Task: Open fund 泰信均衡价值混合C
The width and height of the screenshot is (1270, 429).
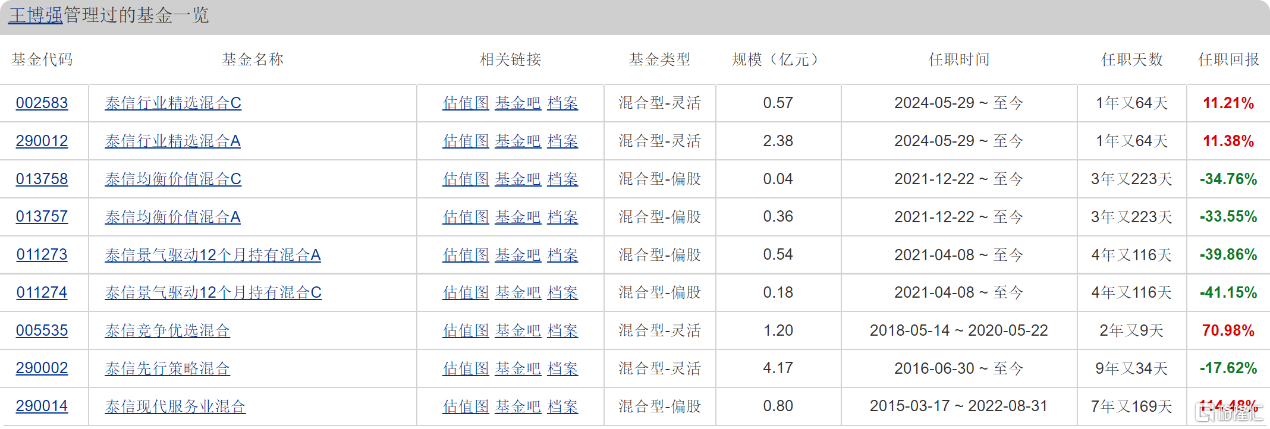Action: pyautogui.click(x=173, y=179)
